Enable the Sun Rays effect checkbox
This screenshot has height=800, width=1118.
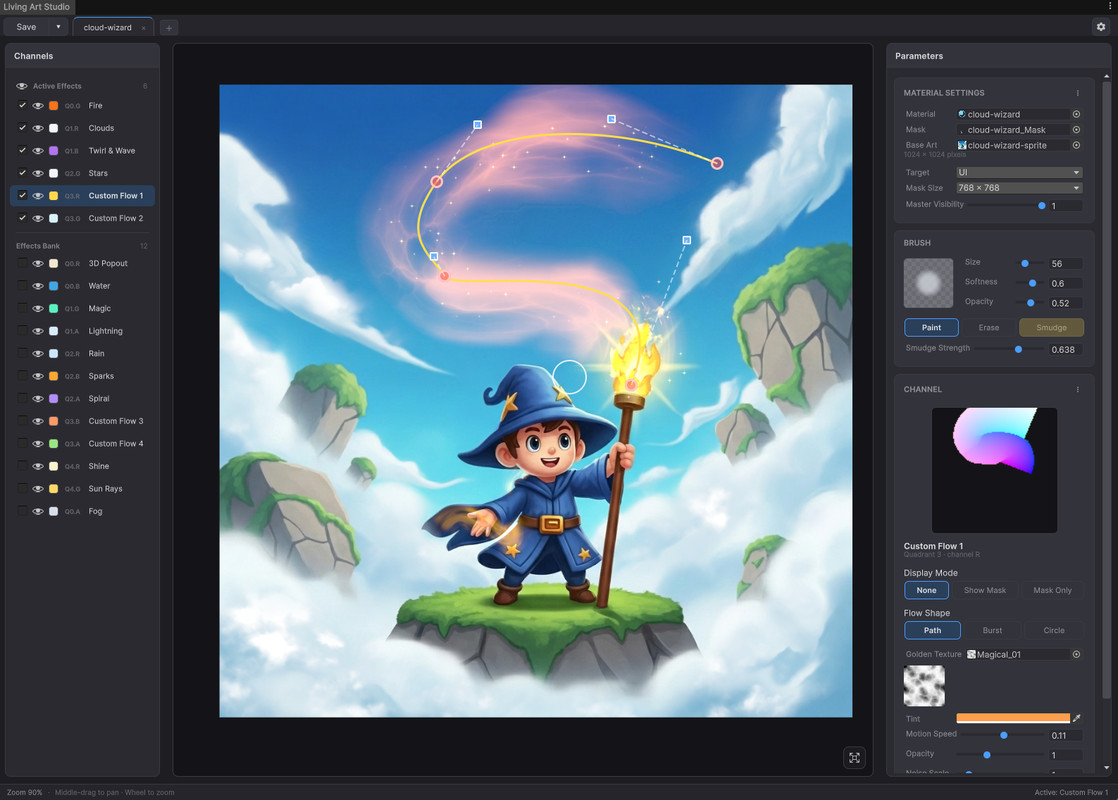click(22, 488)
